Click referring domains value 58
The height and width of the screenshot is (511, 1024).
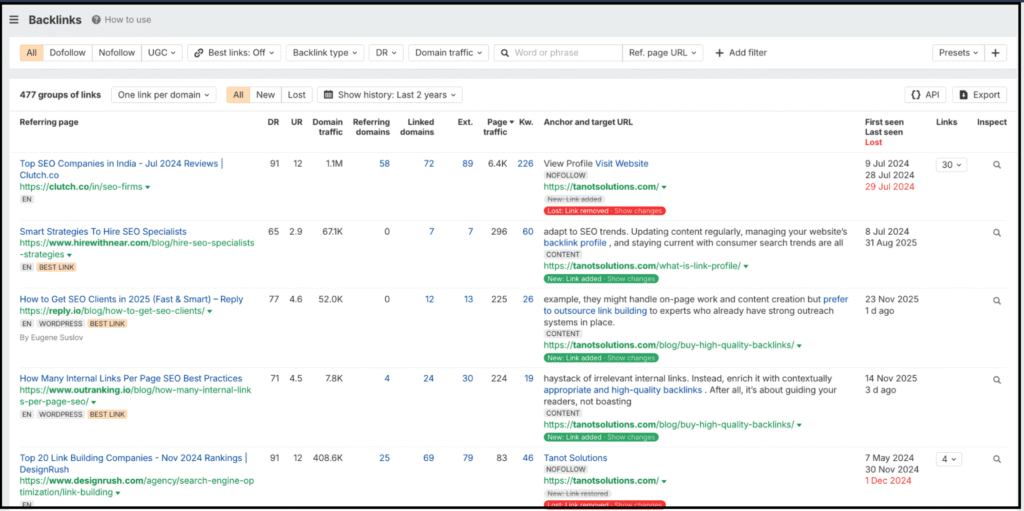click(x=384, y=164)
